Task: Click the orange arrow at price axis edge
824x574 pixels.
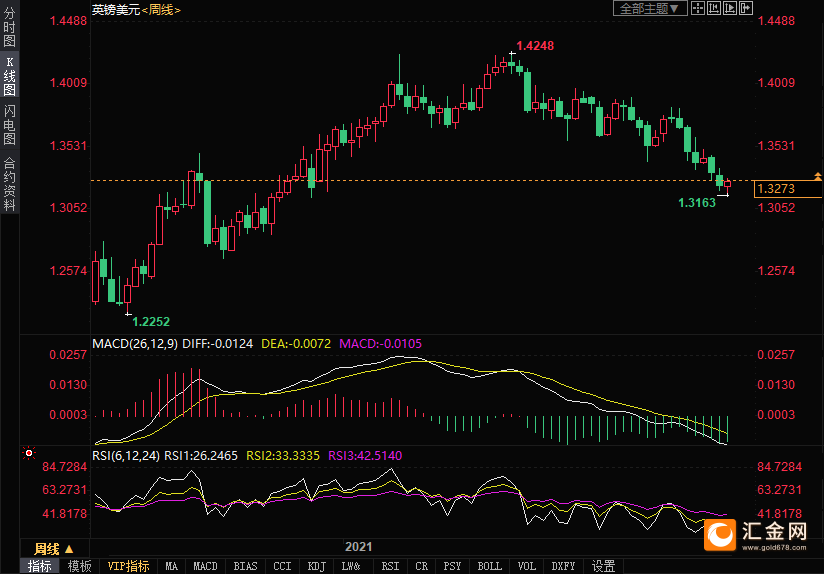Action: click(818, 177)
